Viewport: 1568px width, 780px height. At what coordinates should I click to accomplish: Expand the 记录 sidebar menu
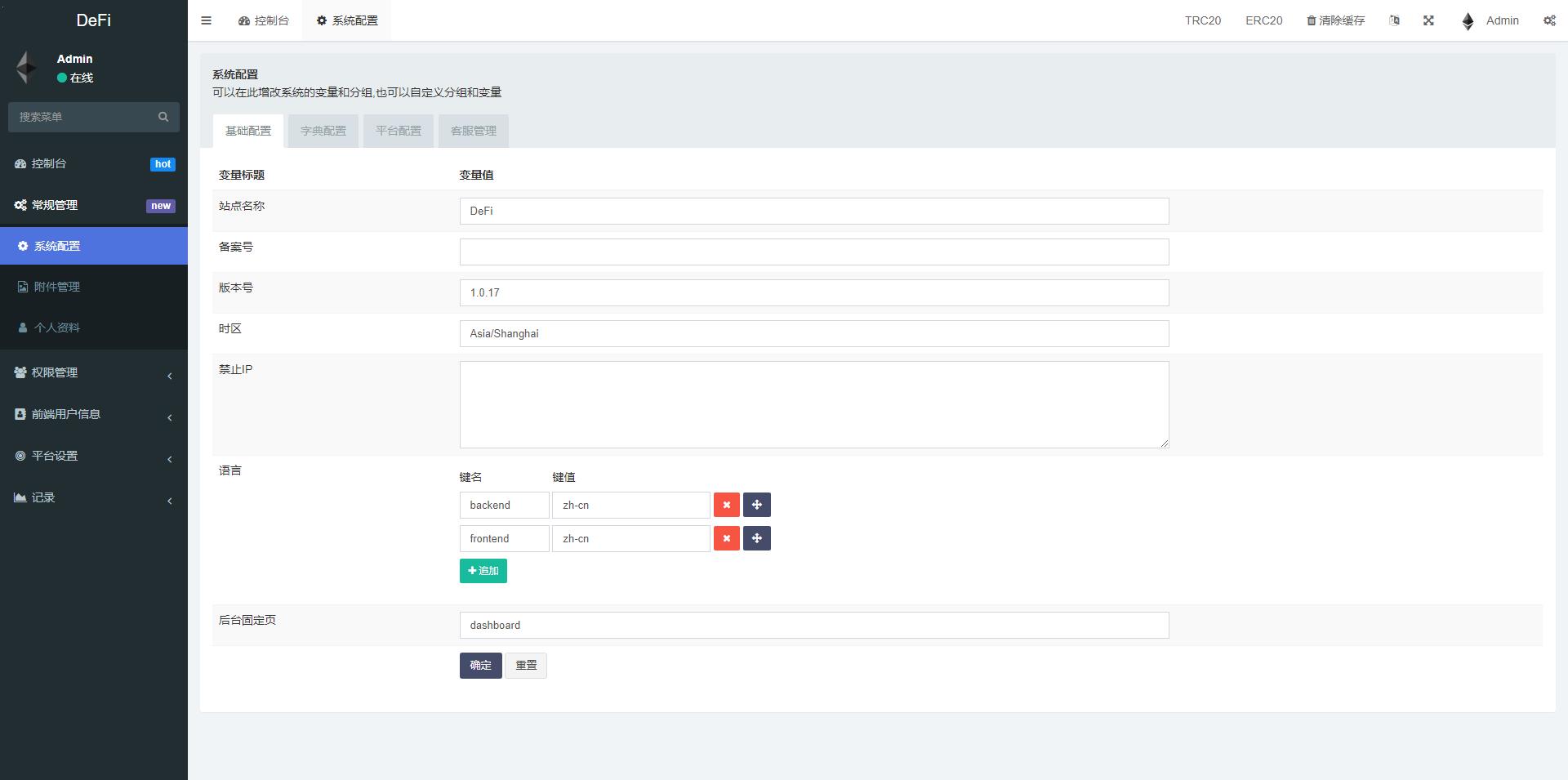pos(94,497)
